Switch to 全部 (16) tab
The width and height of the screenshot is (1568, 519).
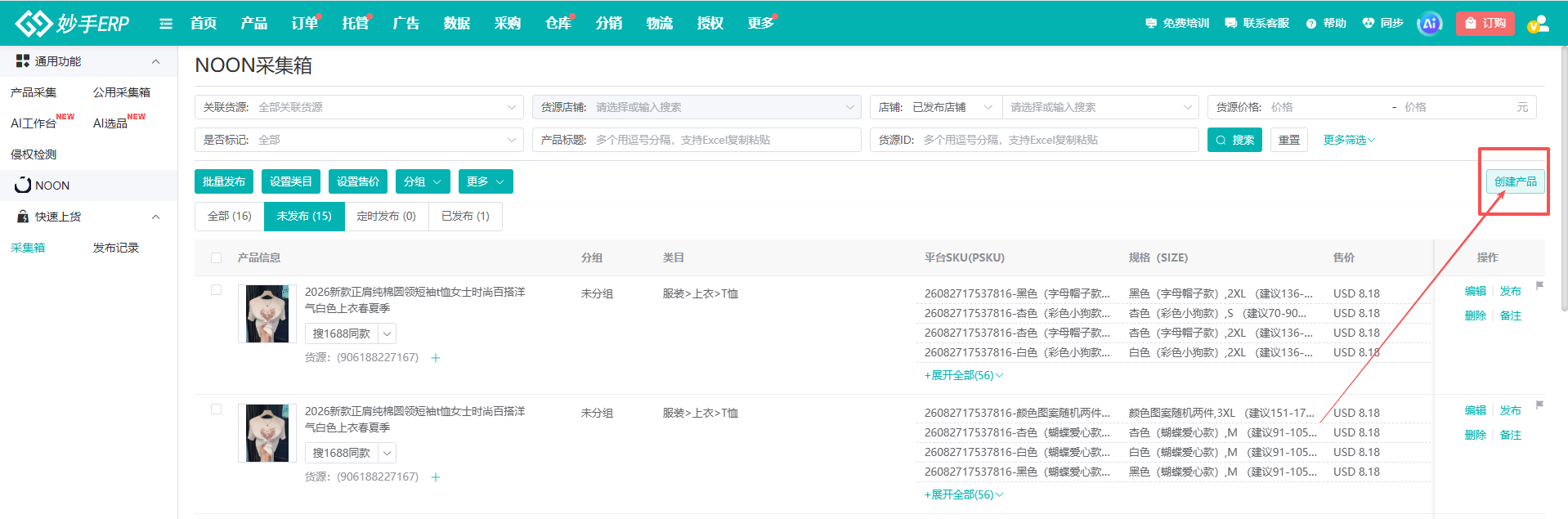pos(230,216)
